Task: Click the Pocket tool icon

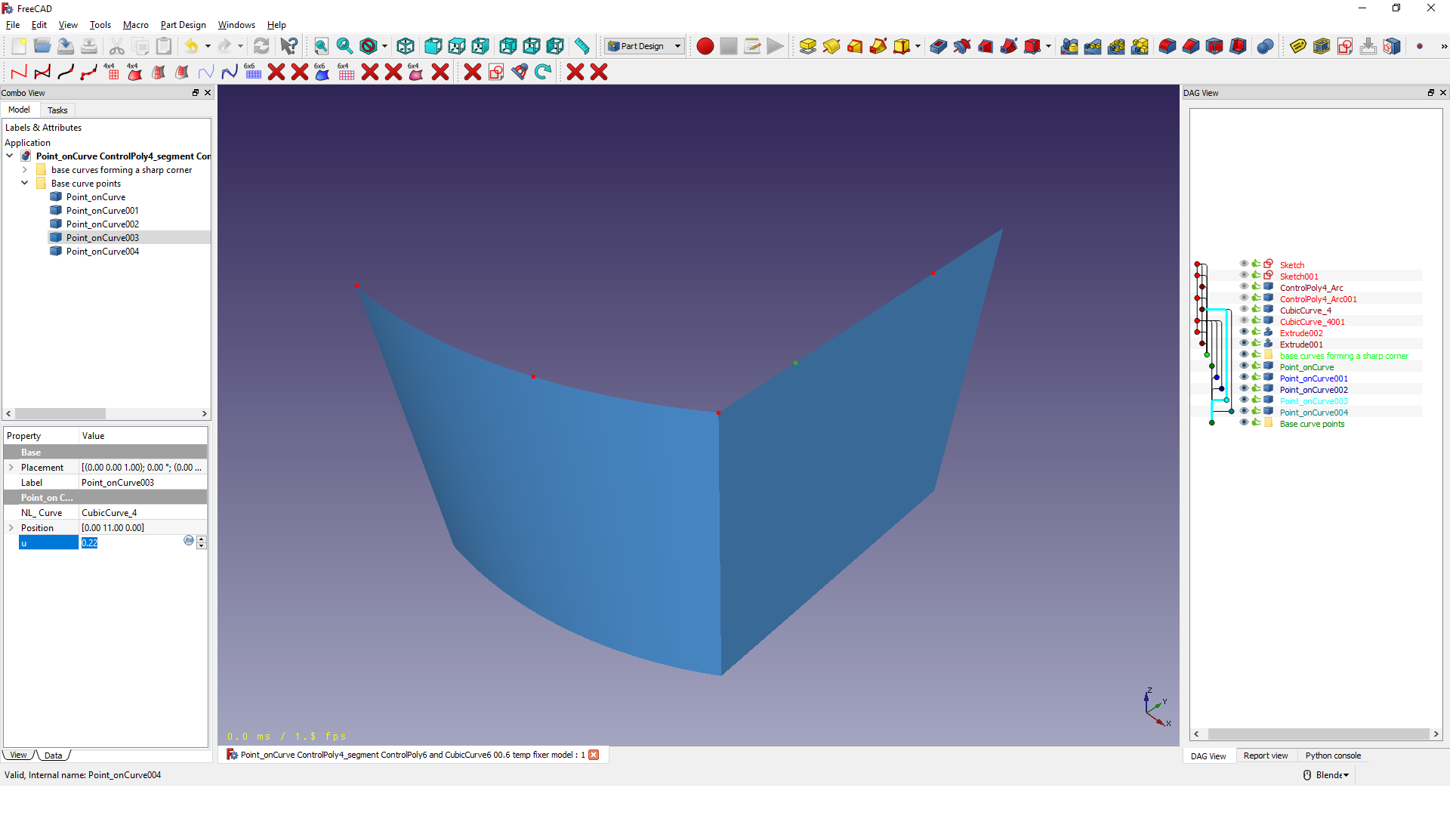Action: pos(938,47)
